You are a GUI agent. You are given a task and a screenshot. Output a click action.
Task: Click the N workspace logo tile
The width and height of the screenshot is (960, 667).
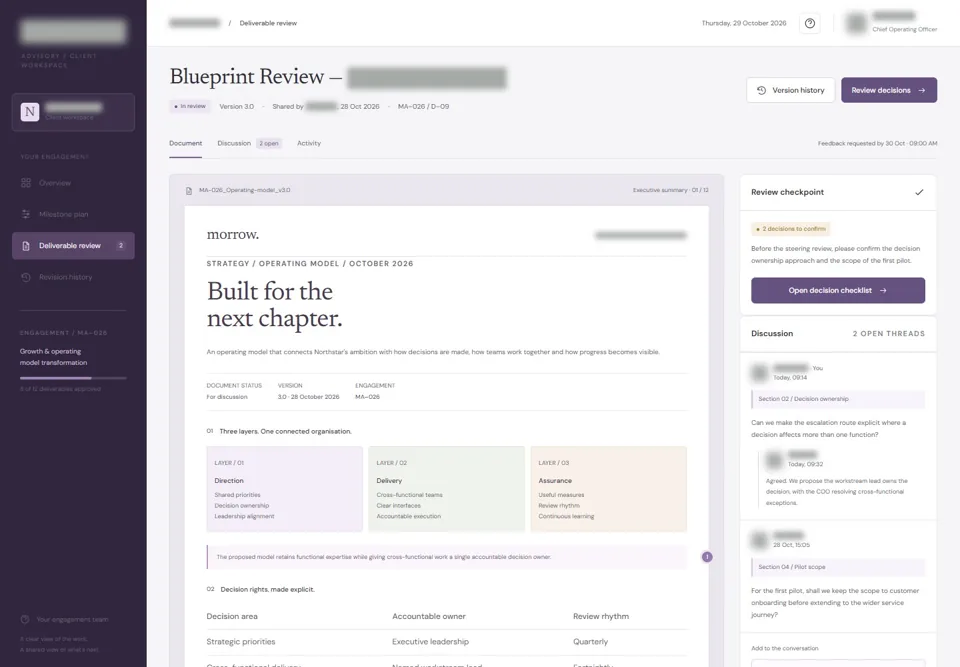pyautogui.click(x=30, y=112)
